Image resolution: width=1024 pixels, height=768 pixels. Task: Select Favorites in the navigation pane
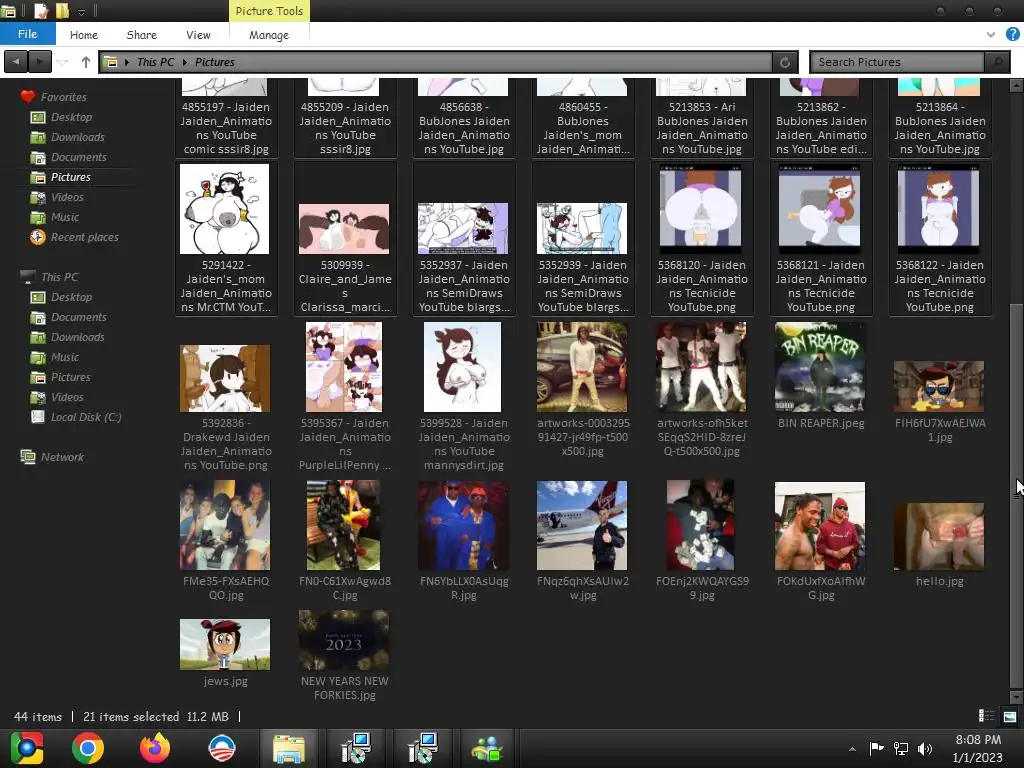tap(63, 97)
